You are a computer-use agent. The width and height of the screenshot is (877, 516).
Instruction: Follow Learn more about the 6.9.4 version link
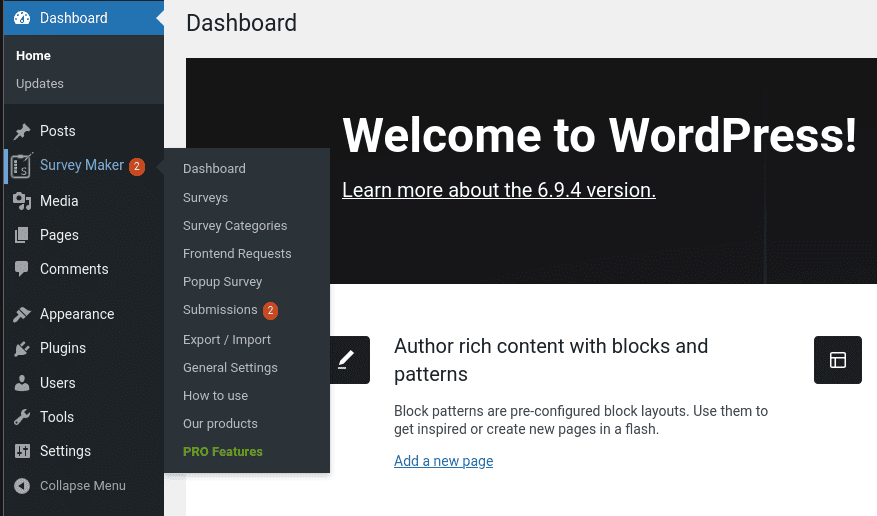(x=499, y=190)
